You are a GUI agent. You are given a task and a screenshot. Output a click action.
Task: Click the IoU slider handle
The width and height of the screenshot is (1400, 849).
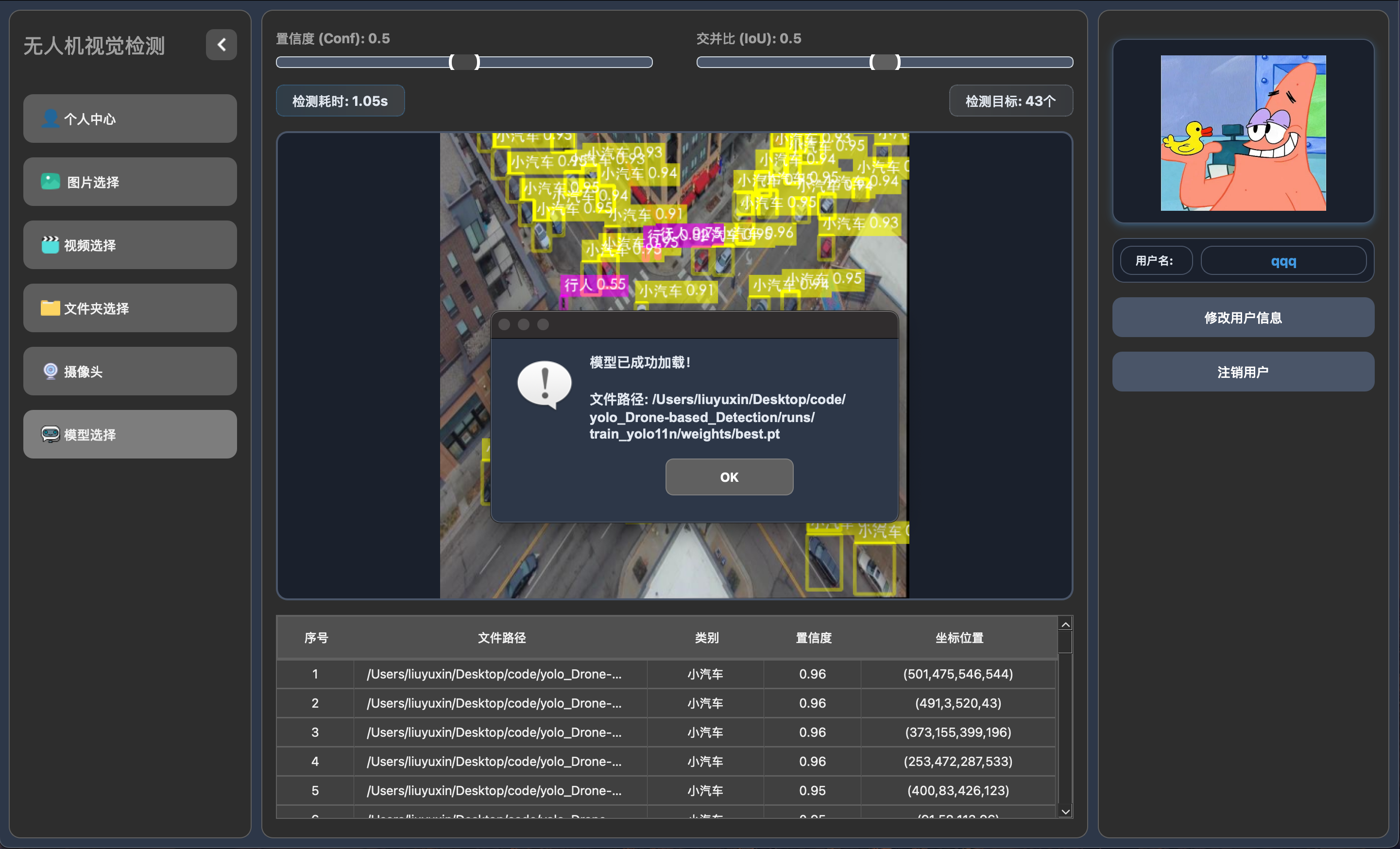885,62
